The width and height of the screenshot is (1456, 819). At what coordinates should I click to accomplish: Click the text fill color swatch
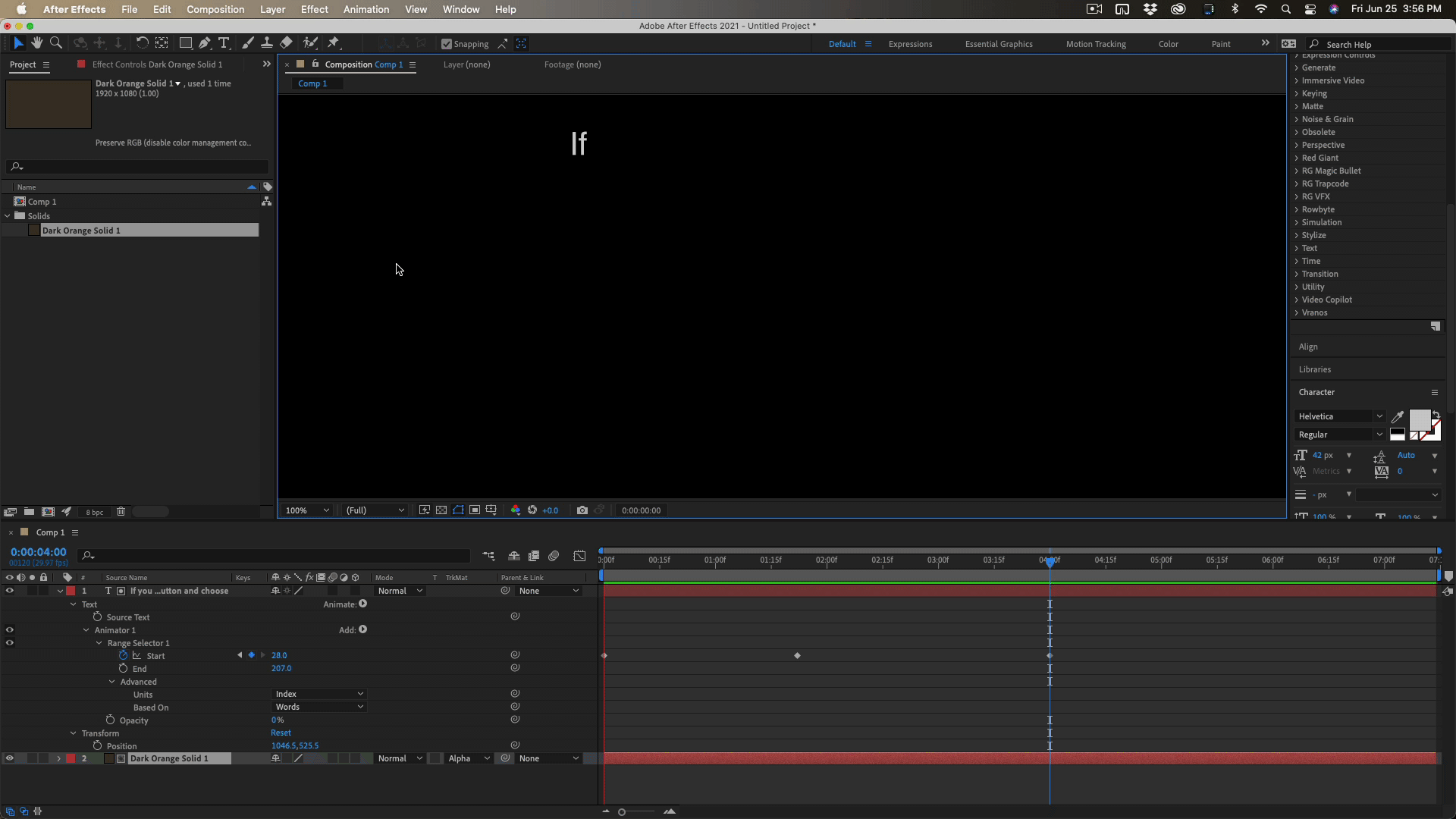coord(1419,419)
